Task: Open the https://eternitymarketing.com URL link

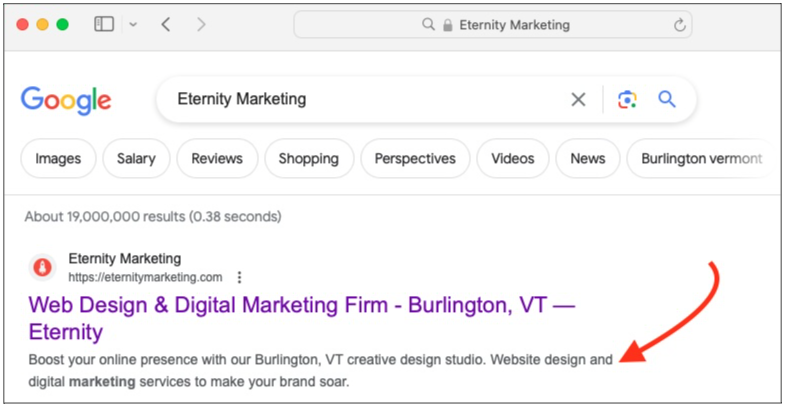Action: pos(145,277)
